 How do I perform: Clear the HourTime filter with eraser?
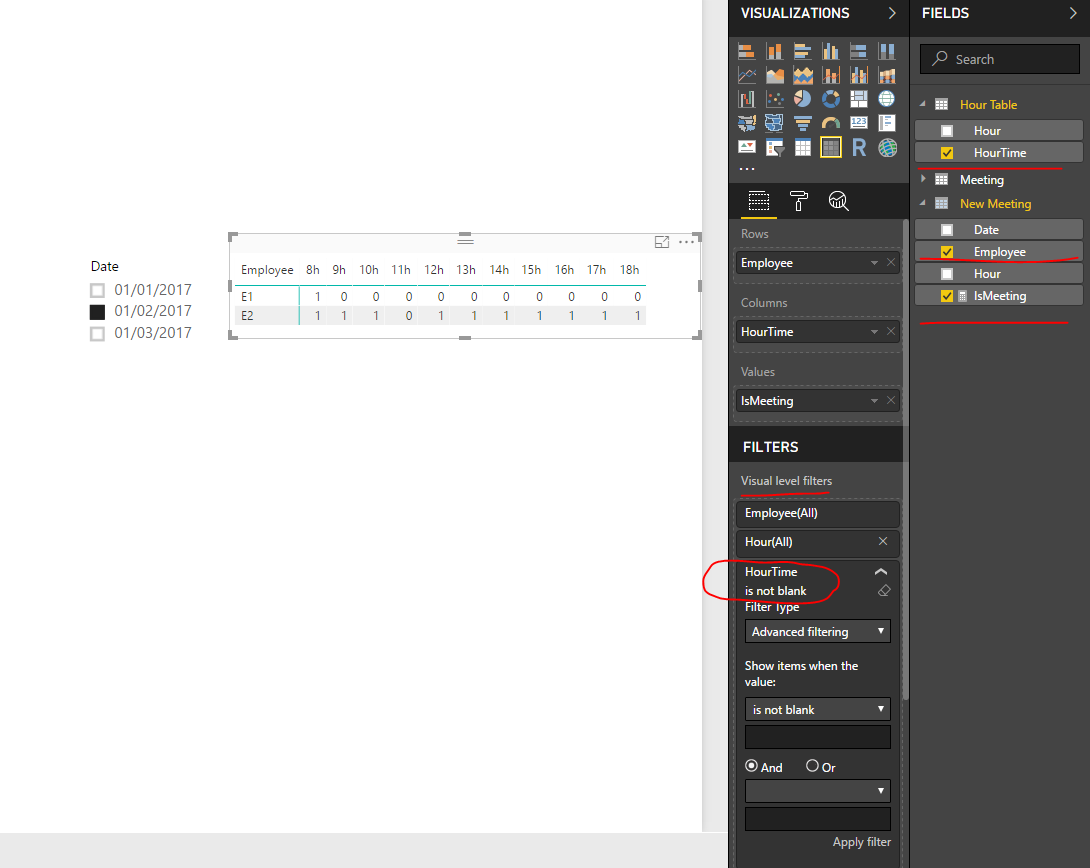point(884,591)
